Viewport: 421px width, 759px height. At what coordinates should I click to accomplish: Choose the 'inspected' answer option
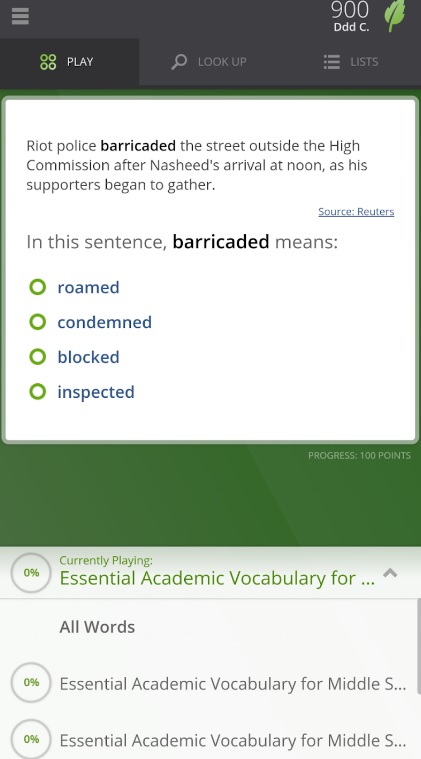click(x=96, y=392)
